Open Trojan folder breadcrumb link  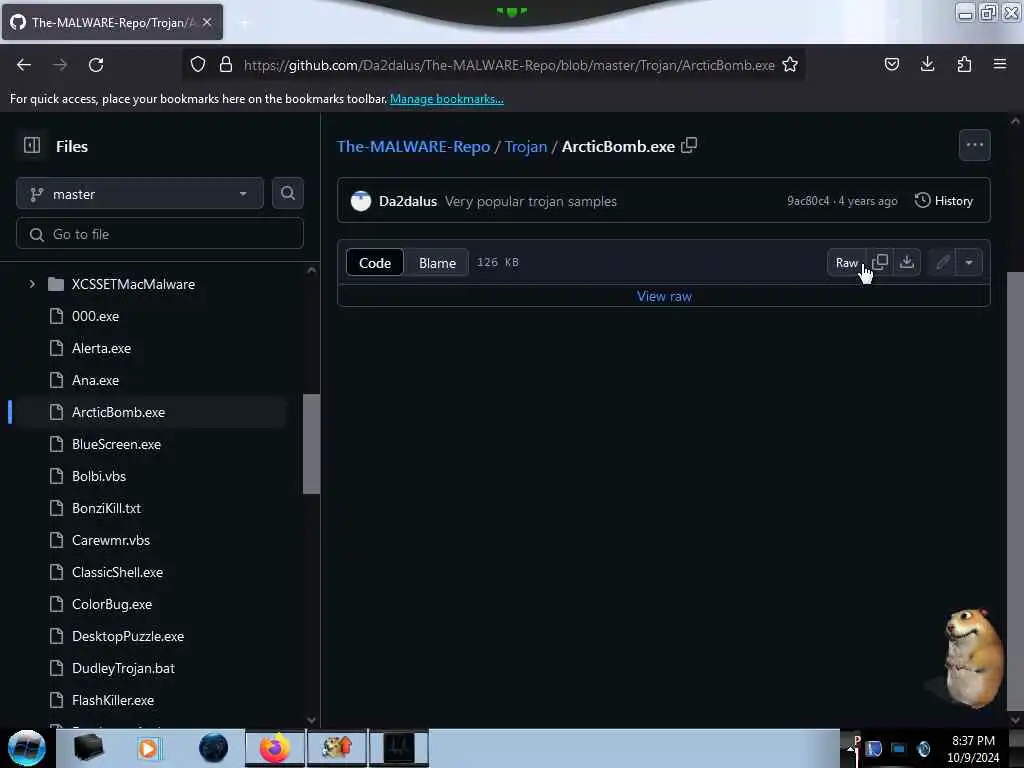(526, 146)
